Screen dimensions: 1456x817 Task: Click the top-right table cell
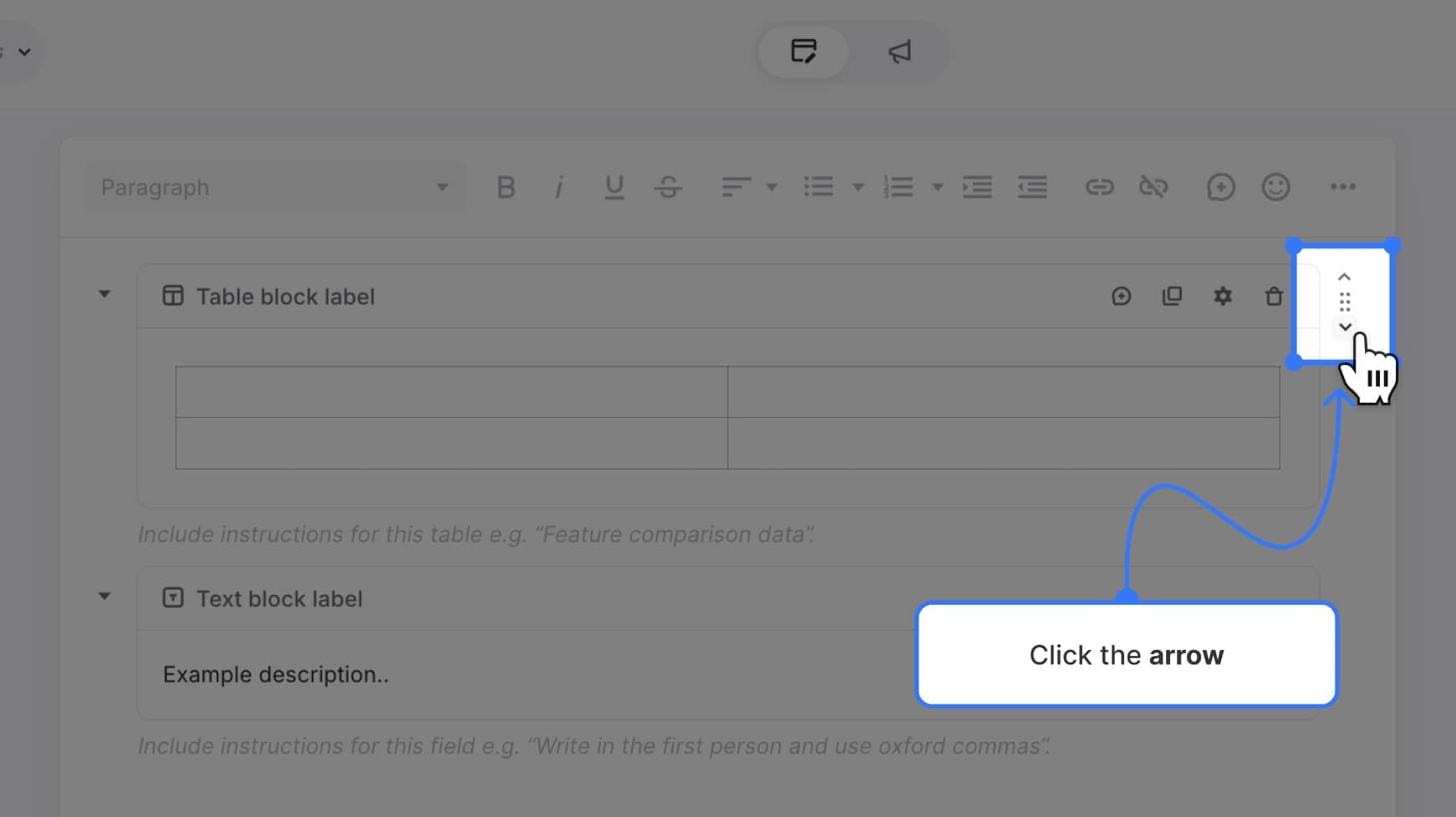[x=1004, y=392]
